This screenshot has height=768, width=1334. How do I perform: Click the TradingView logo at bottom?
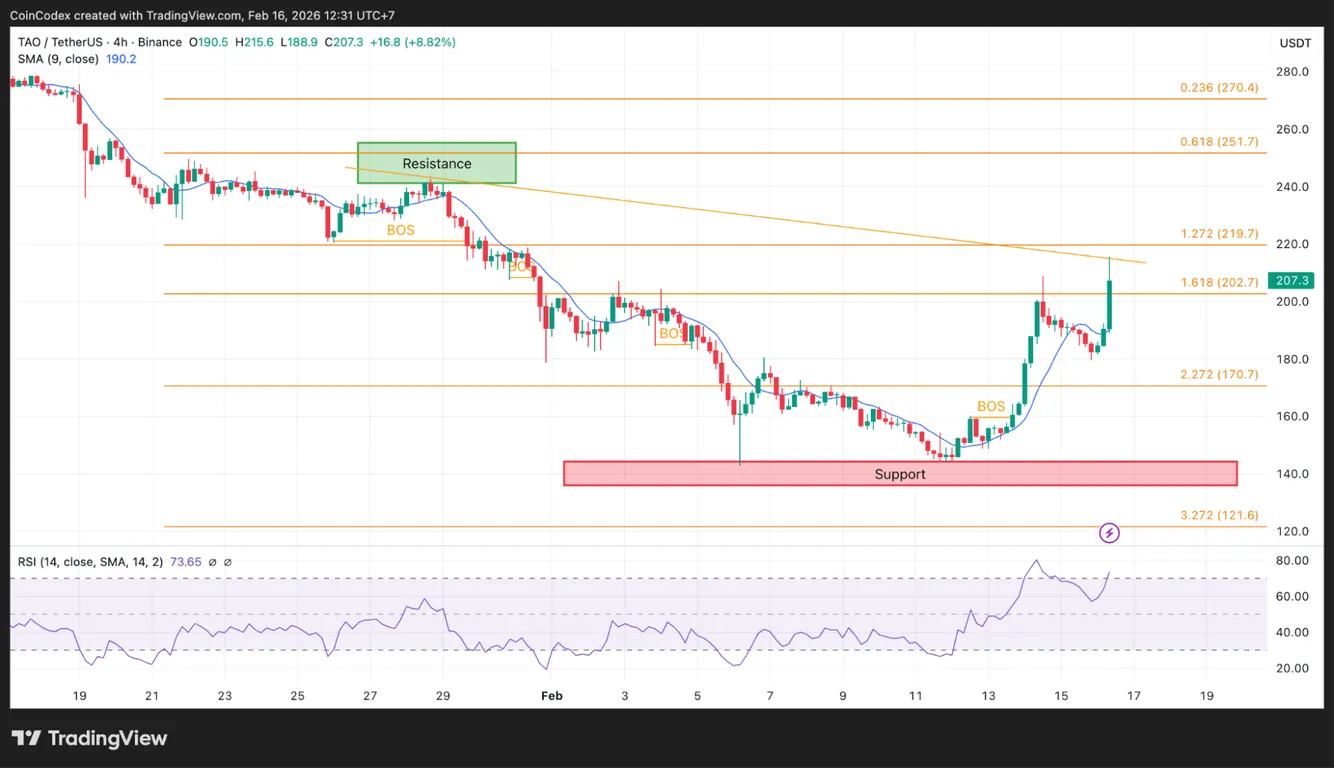pos(89,739)
